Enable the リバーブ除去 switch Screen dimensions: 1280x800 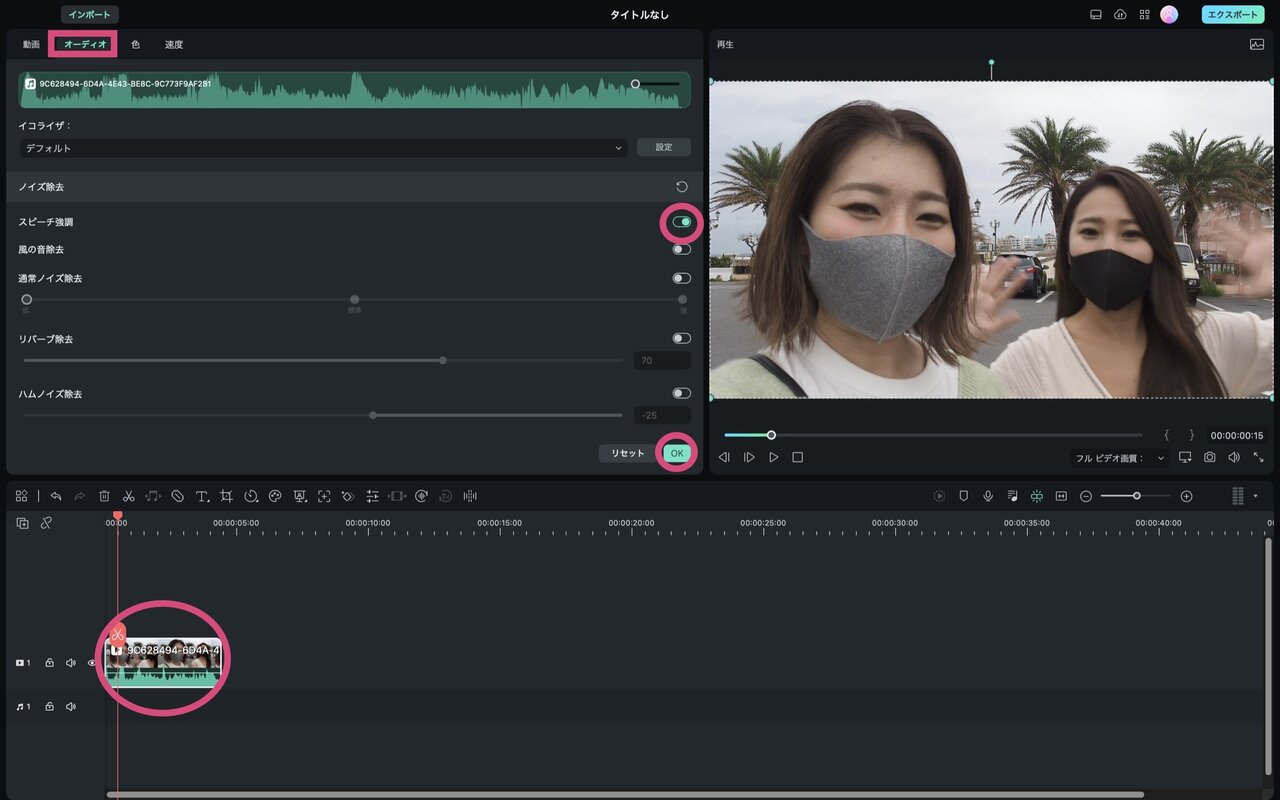click(x=682, y=338)
